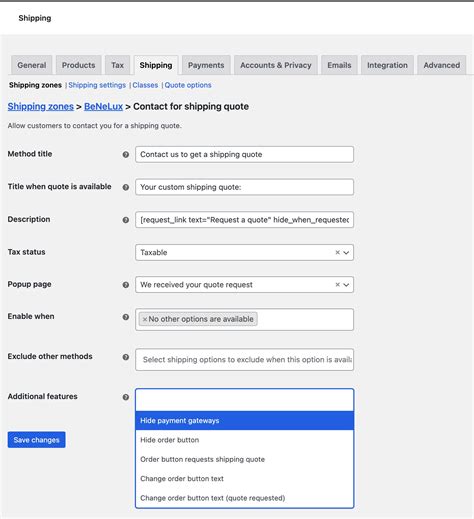This screenshot has height=519, width=474.
Task: Open Quote options link
Action: (x=188, y=85)
